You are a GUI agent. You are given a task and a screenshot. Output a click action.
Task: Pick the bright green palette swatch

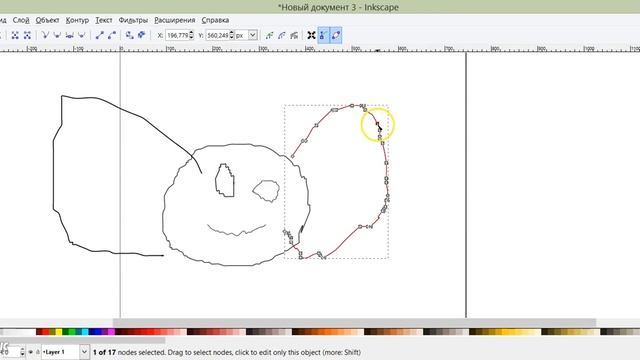[x=72, y=332]
